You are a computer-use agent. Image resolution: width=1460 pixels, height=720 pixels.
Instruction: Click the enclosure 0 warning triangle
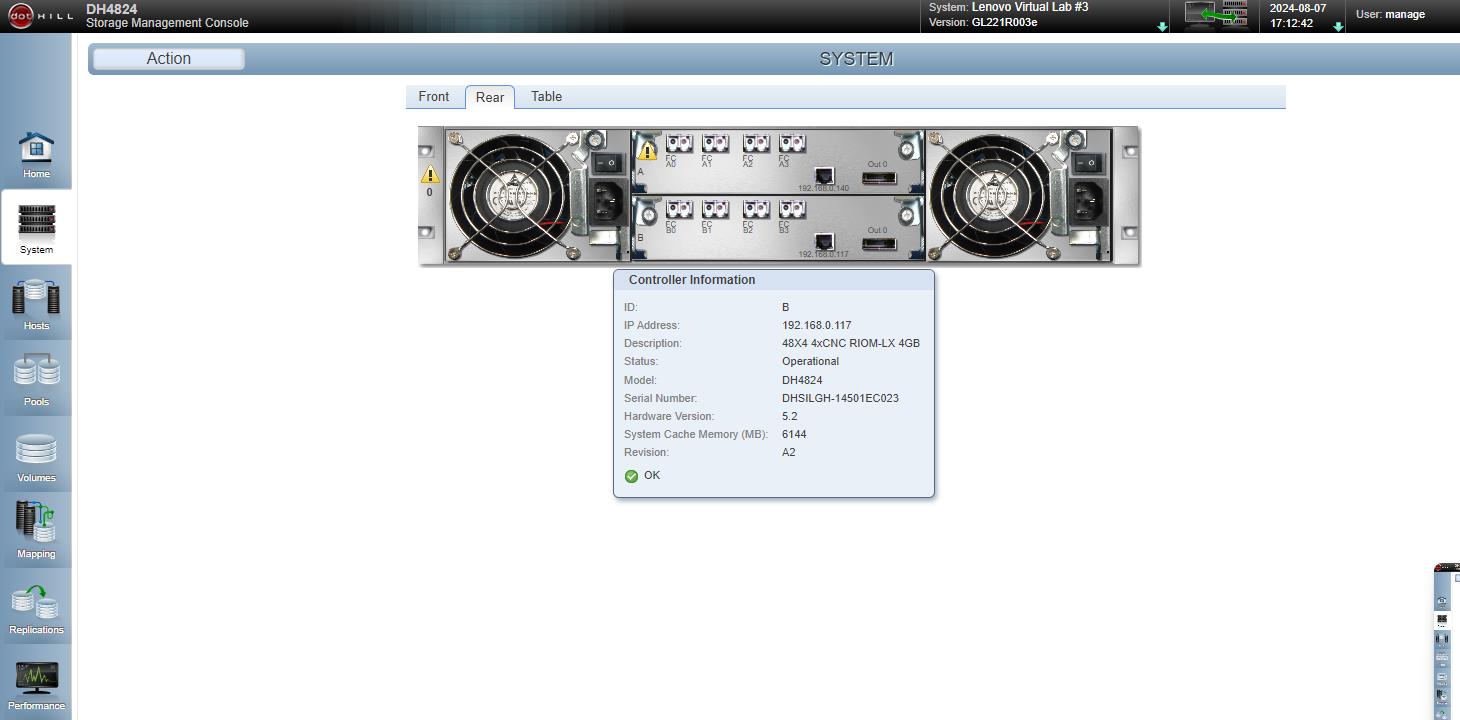point(430,175)
